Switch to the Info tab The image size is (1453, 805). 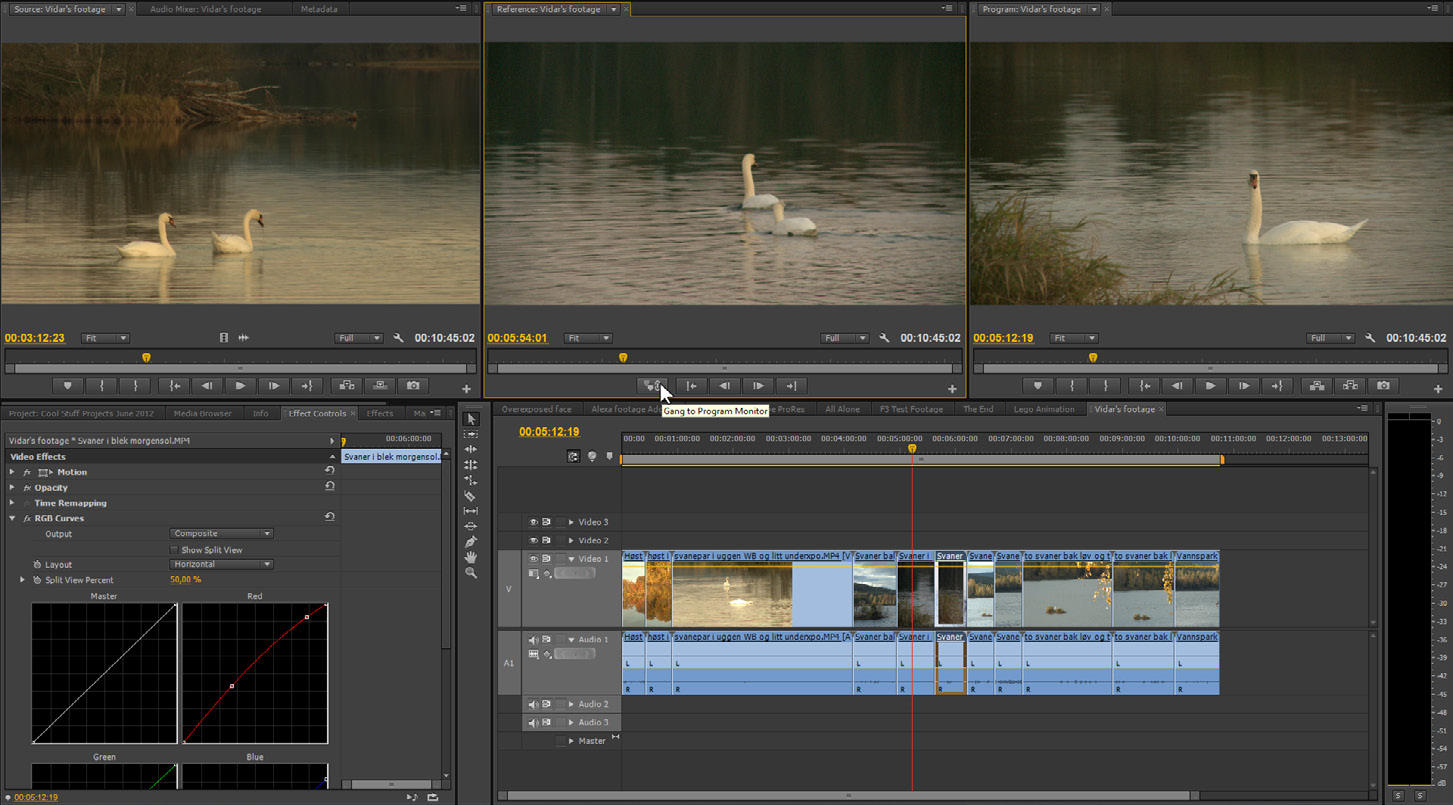coord(260,413)
